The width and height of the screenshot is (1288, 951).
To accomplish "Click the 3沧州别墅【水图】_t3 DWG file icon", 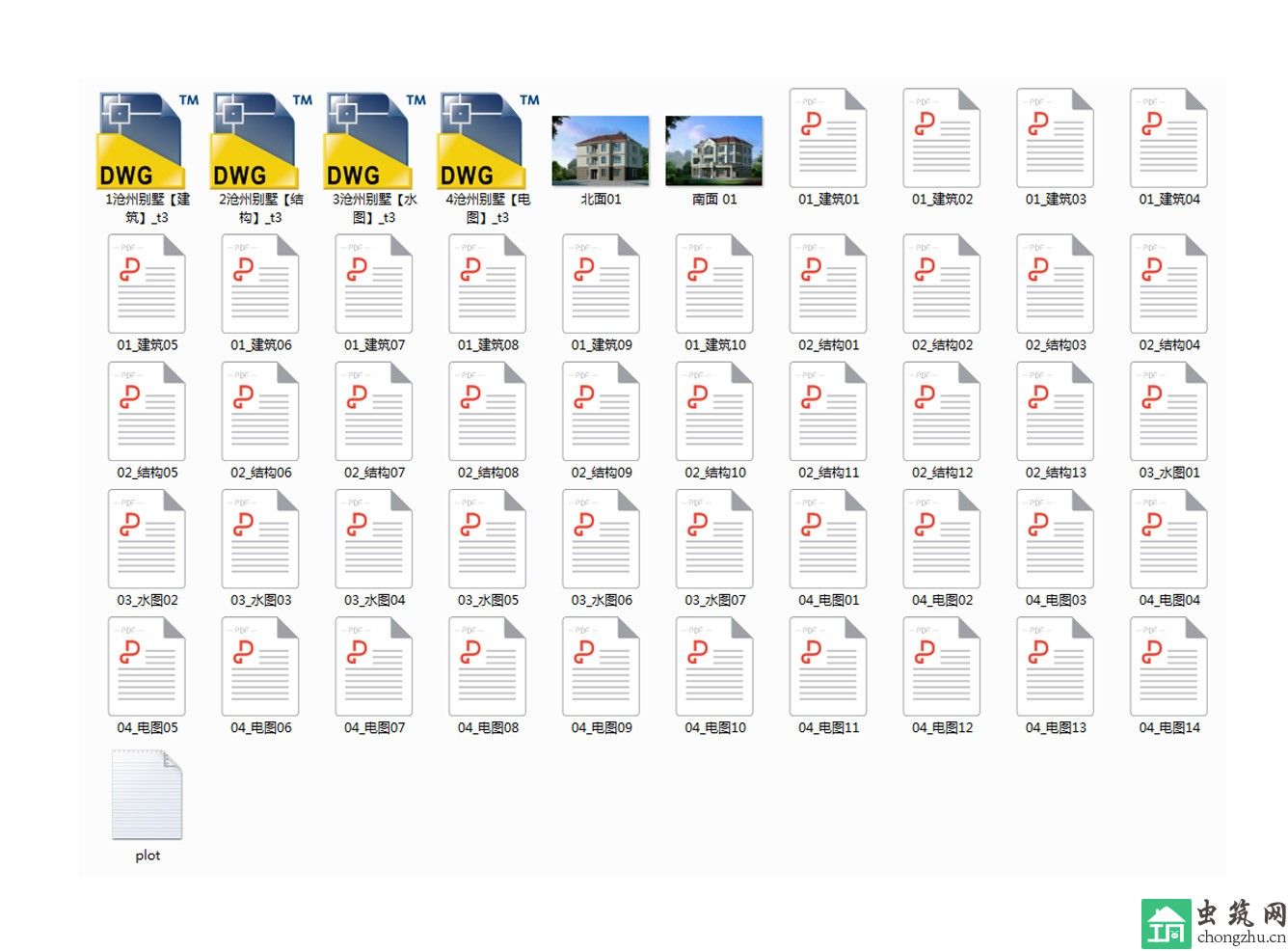I will coord(374,142).
